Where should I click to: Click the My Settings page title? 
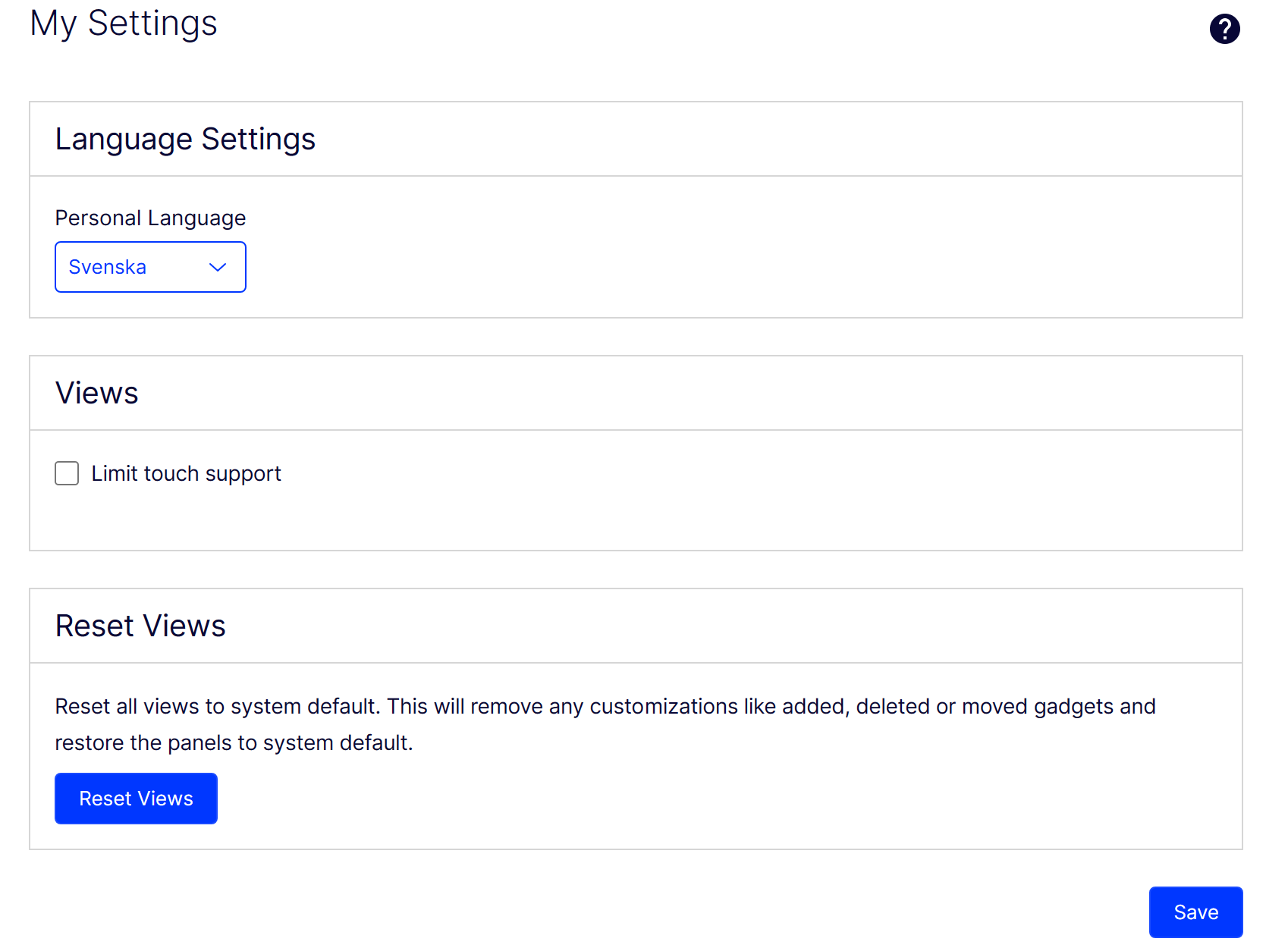(x=124, y=24)
